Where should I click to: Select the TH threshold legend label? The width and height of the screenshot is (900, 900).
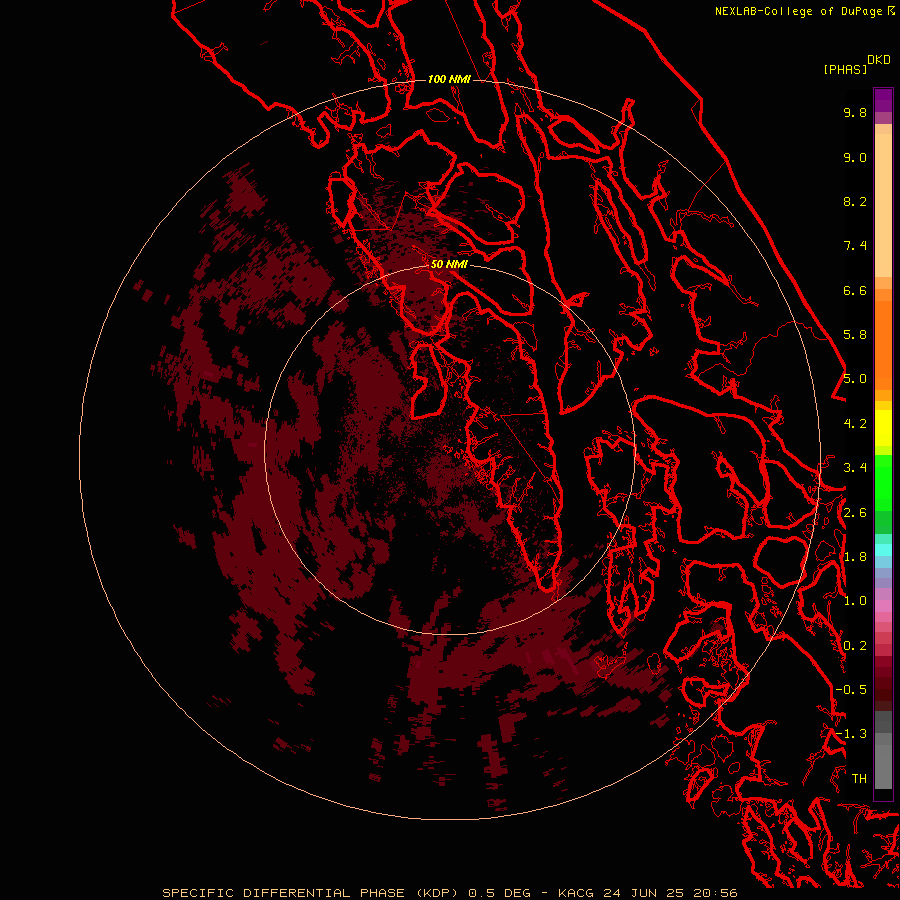click(x=859, y=778)
